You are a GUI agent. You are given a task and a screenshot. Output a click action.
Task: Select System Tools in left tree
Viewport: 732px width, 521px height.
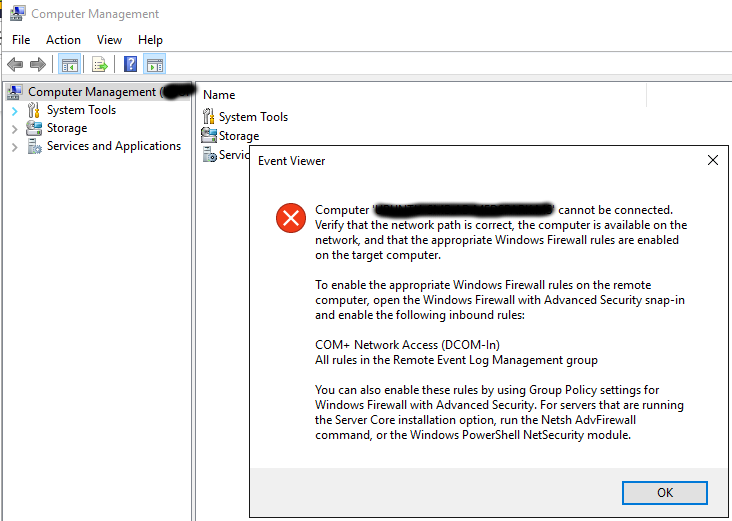(x=81, y=110)
